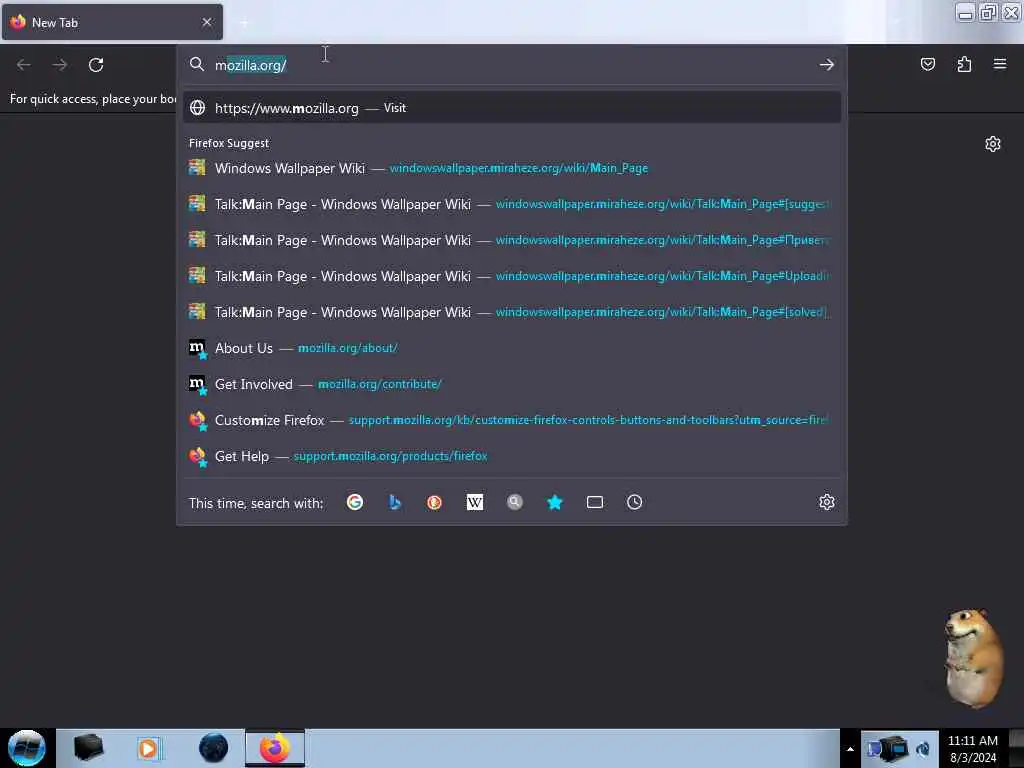The height and width of the screenshot is (768, 1024).
Task: Go back using the back arrow
Action: point(24,65)
